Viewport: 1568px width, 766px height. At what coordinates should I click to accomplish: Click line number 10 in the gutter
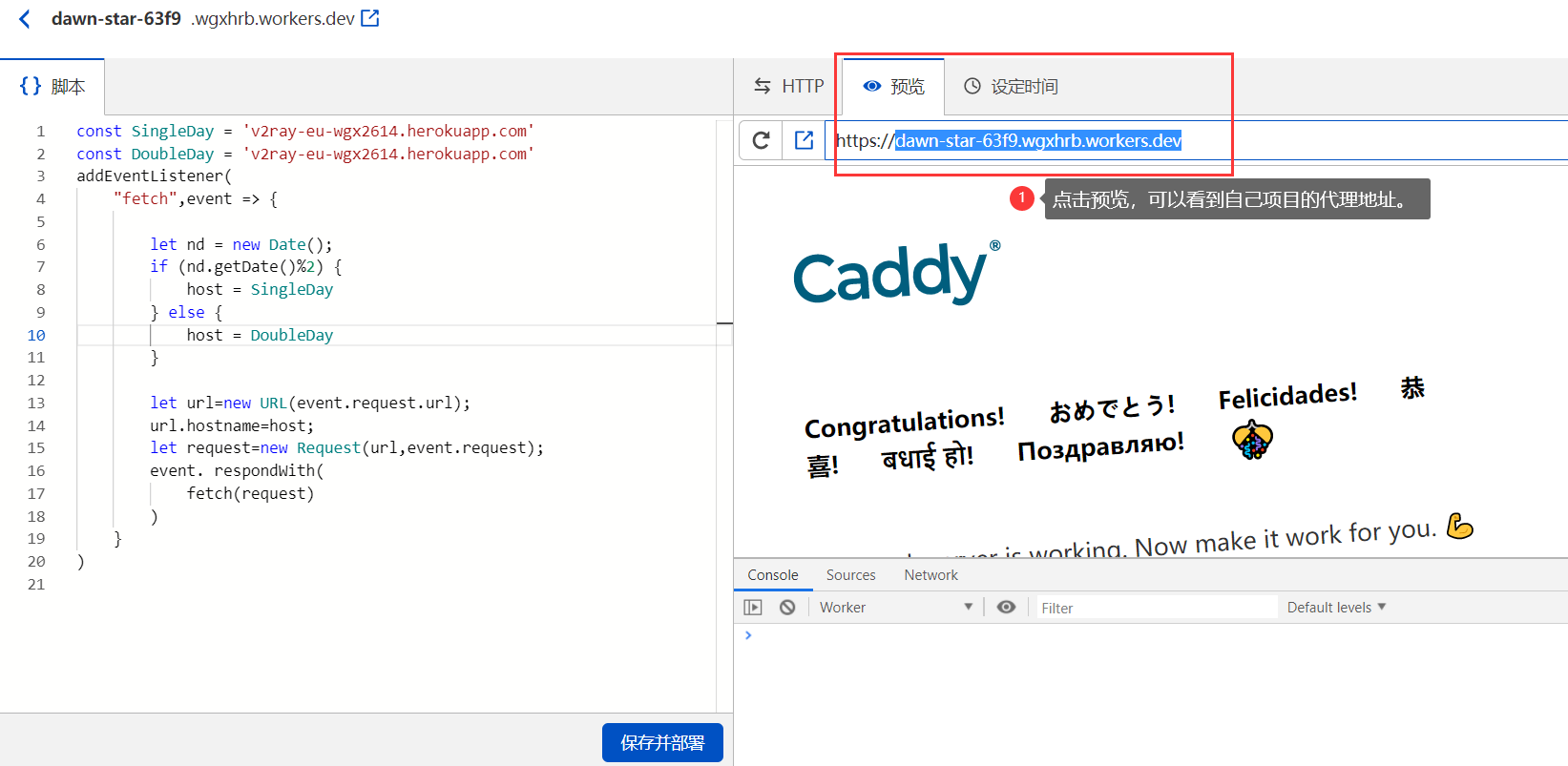point(36,335)
